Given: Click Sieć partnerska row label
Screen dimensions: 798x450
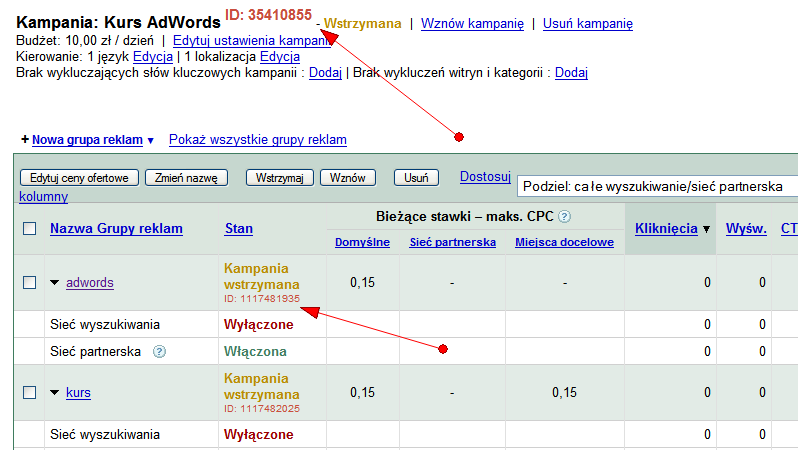Looking at the screenshot, I should (x=95, y=352).
